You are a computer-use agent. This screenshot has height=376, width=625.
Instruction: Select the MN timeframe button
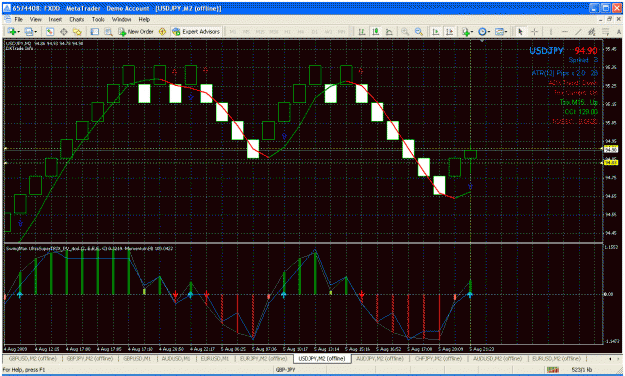coord(342,31)
